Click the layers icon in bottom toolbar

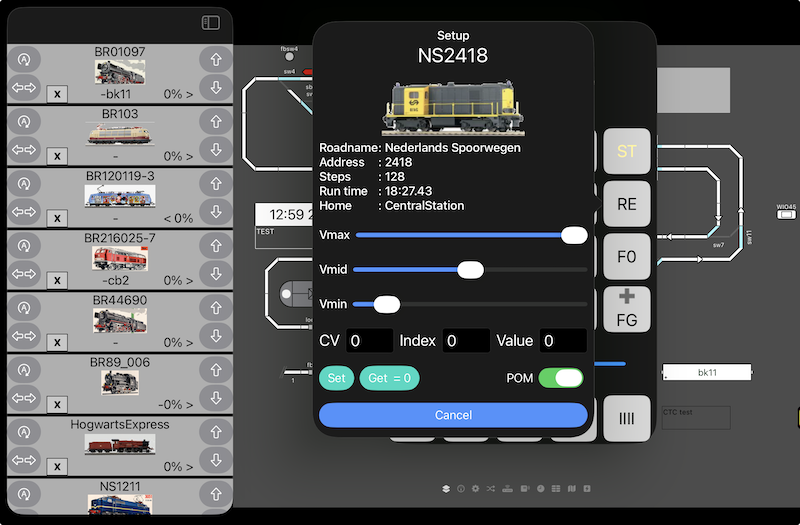(446, 489)
